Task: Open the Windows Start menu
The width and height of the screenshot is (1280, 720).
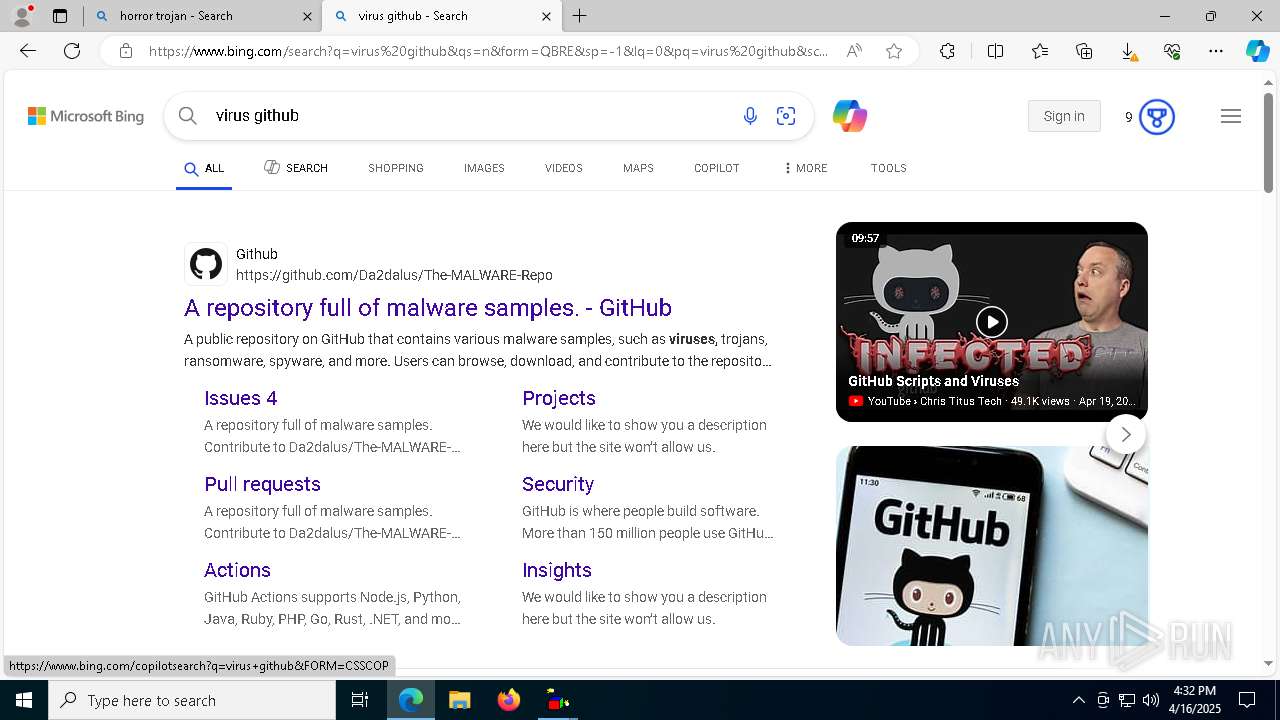Action: [24, 700]
